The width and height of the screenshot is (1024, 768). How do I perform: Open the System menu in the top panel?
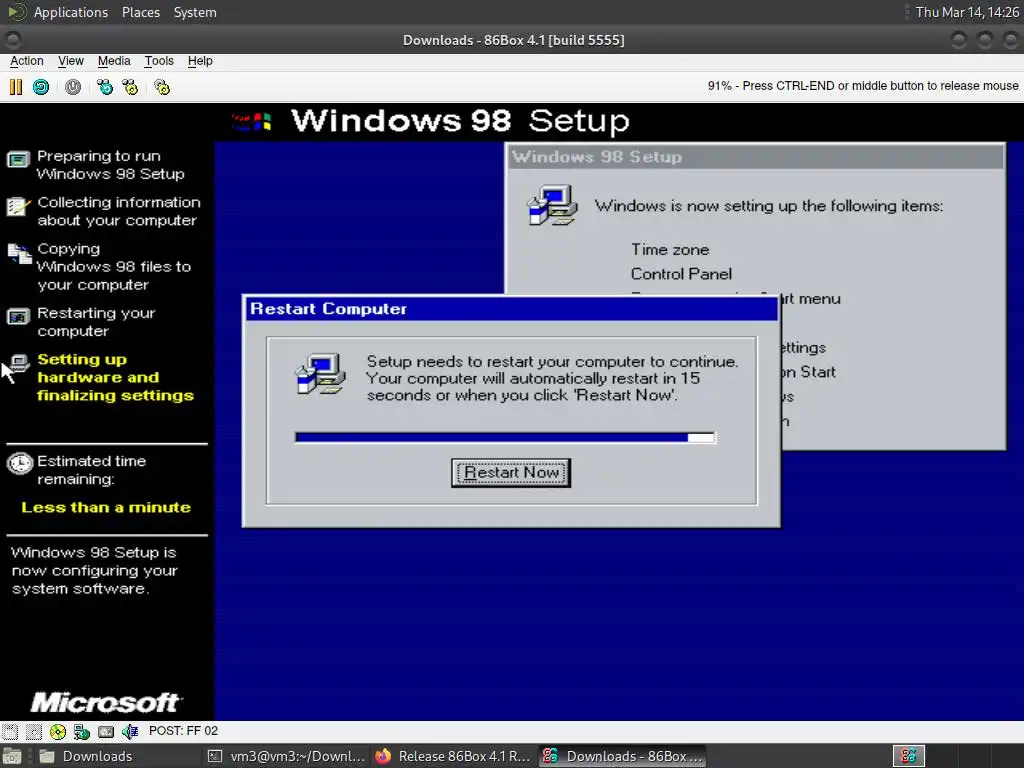point(195,12)
